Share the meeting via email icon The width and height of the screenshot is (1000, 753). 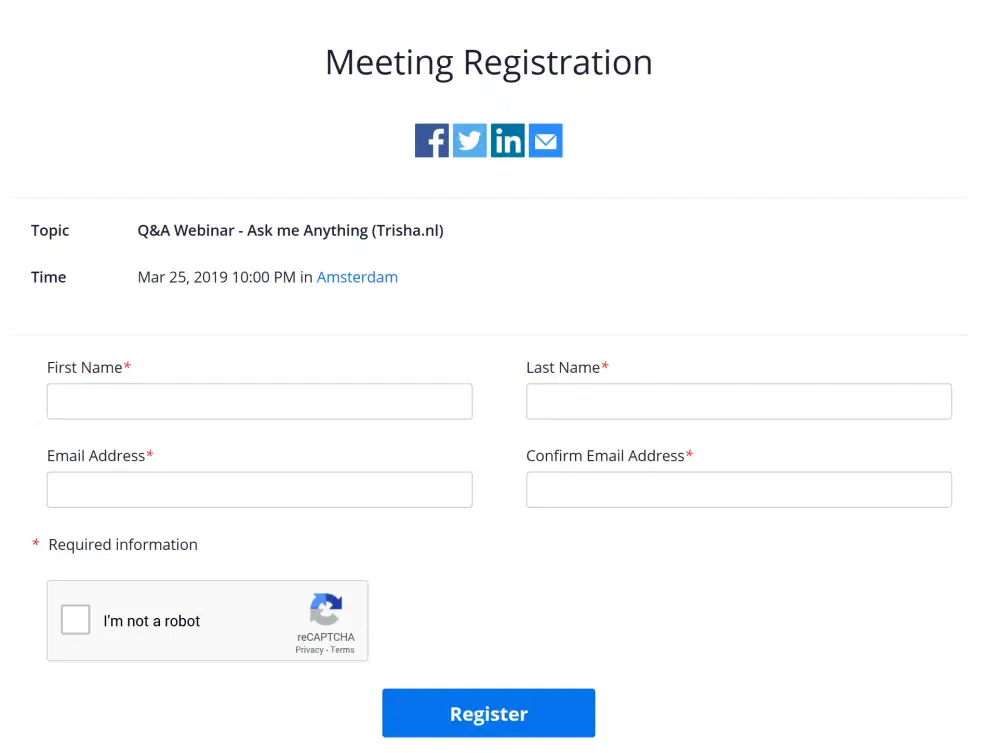[x=546, y=141]
